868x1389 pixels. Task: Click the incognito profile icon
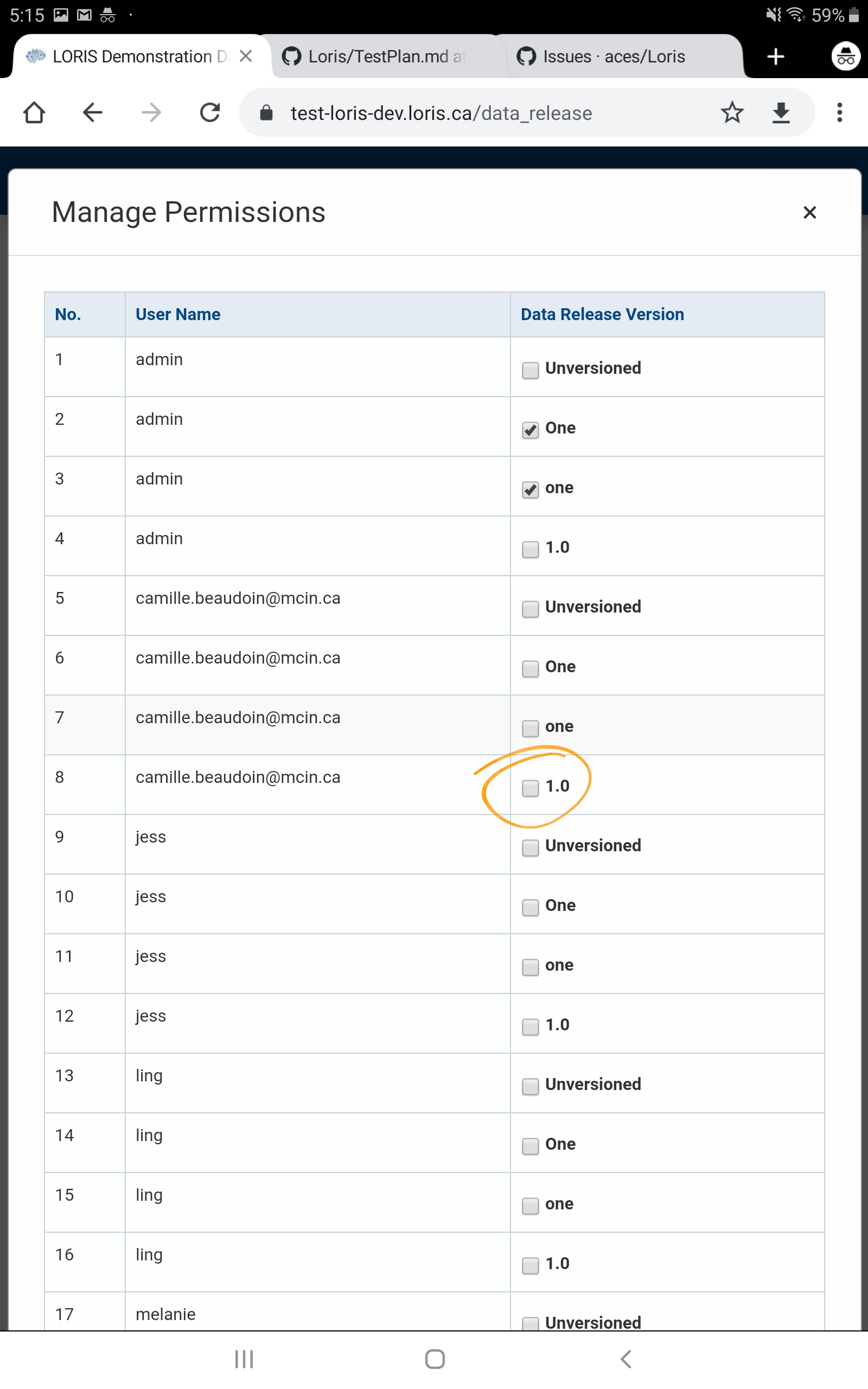pos(845,56)
